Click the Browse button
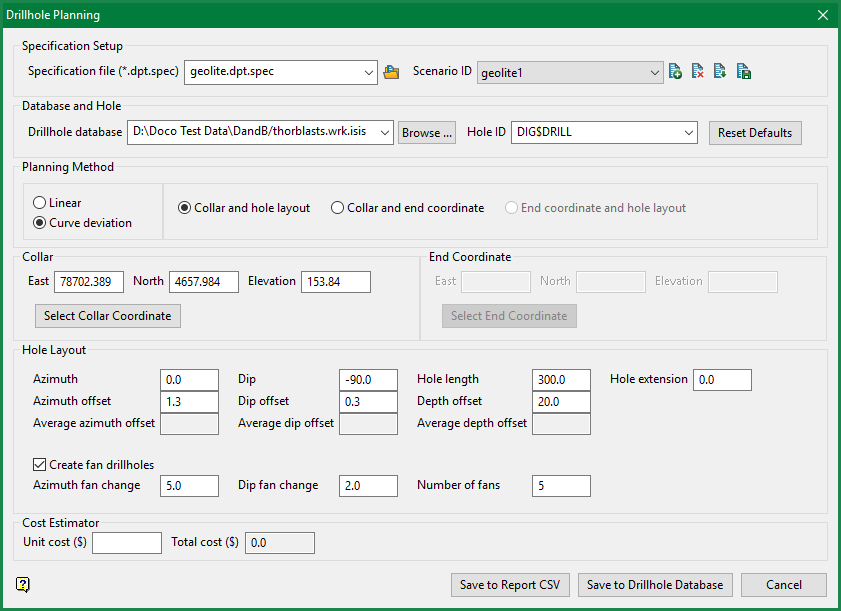 tap(427, 132)
